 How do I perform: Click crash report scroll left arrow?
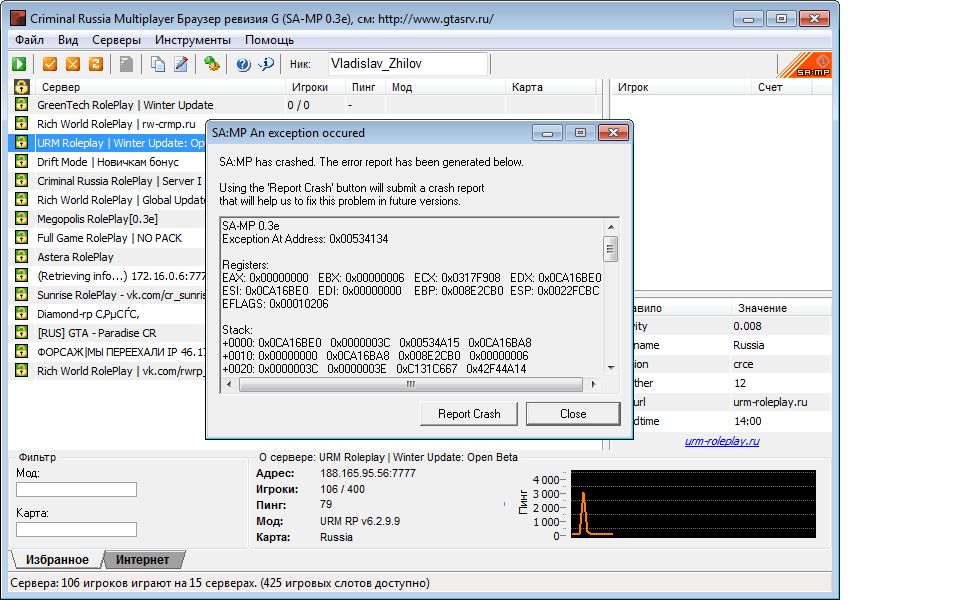point(229,384)
